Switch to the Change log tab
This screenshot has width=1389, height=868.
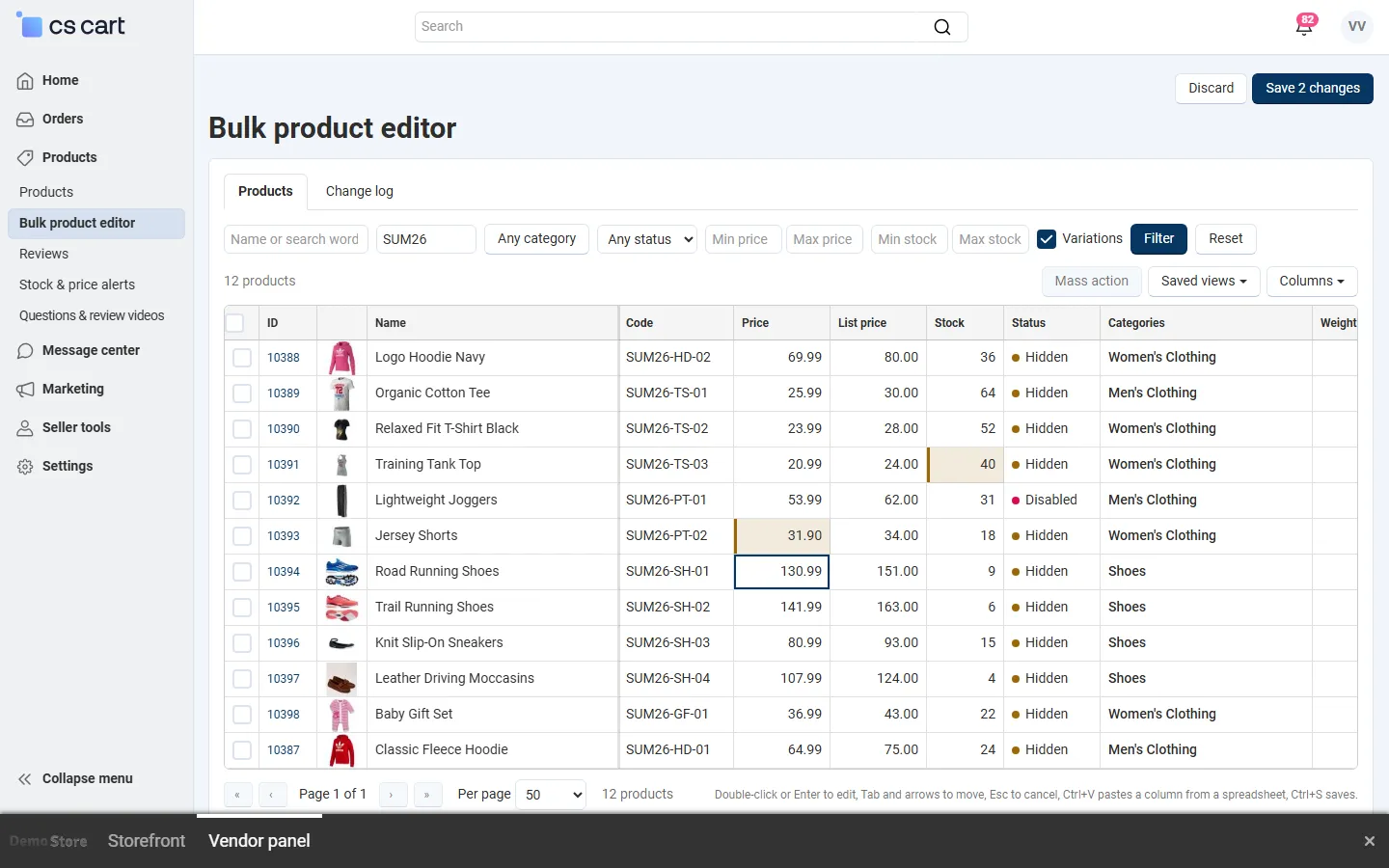point(360,192)
